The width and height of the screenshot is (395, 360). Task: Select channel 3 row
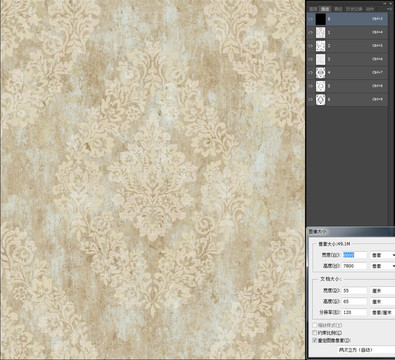pos(347,59)
